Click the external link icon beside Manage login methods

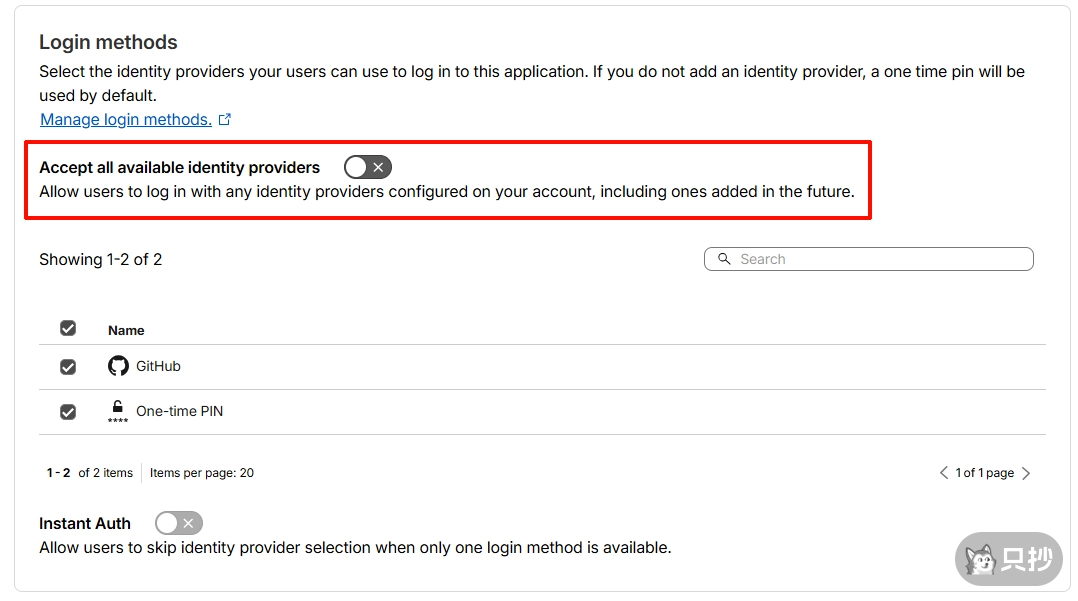(x=225, y=119)
